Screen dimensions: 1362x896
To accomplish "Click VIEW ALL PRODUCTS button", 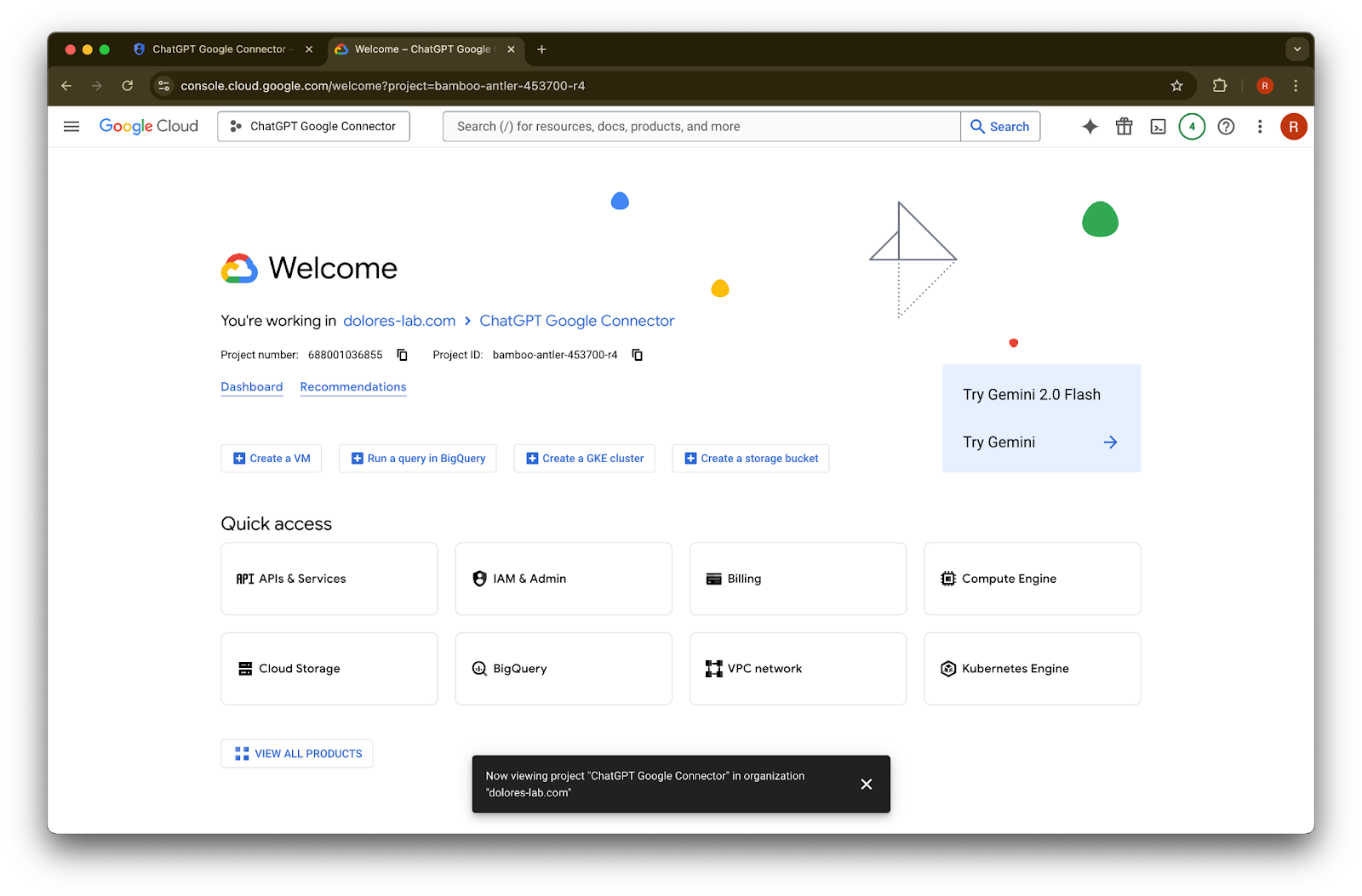I will tap(297, 754).
